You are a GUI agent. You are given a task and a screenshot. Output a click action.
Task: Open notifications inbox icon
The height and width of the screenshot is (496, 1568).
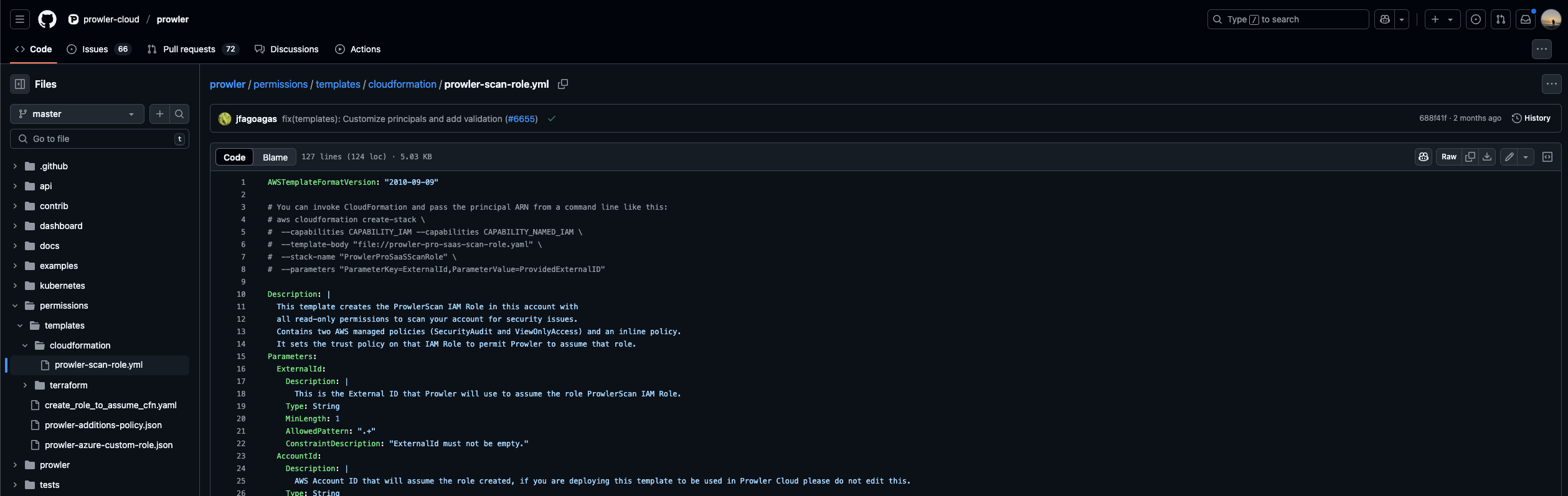1526,19
